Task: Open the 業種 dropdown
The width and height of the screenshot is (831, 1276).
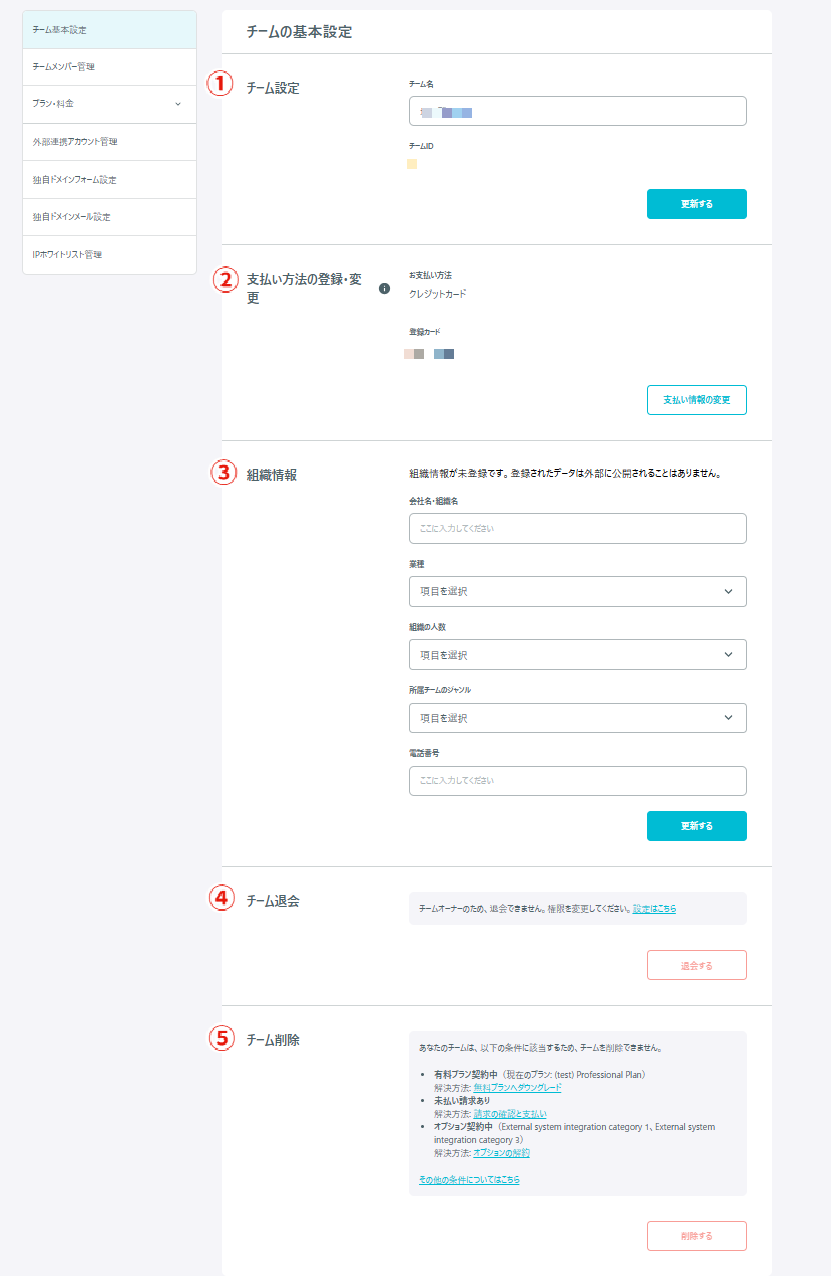Action: (x=577, y=591)
